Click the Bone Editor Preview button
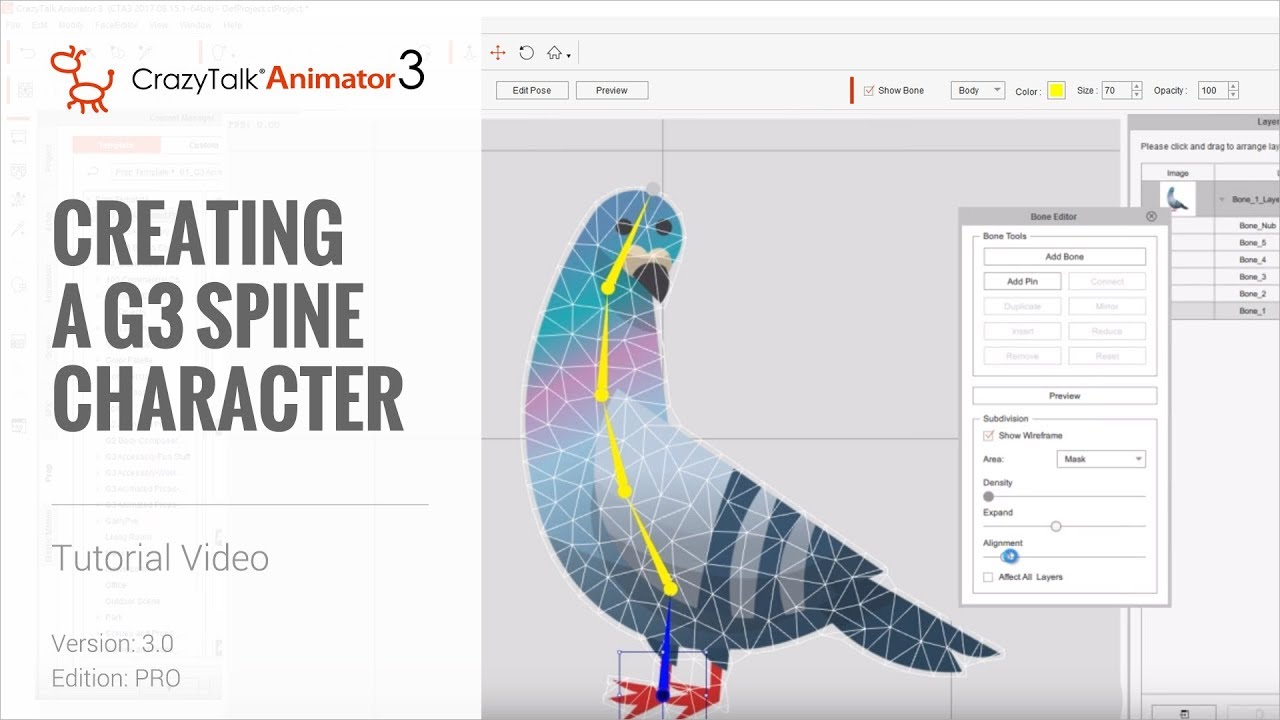 (x=1064, y=396)
